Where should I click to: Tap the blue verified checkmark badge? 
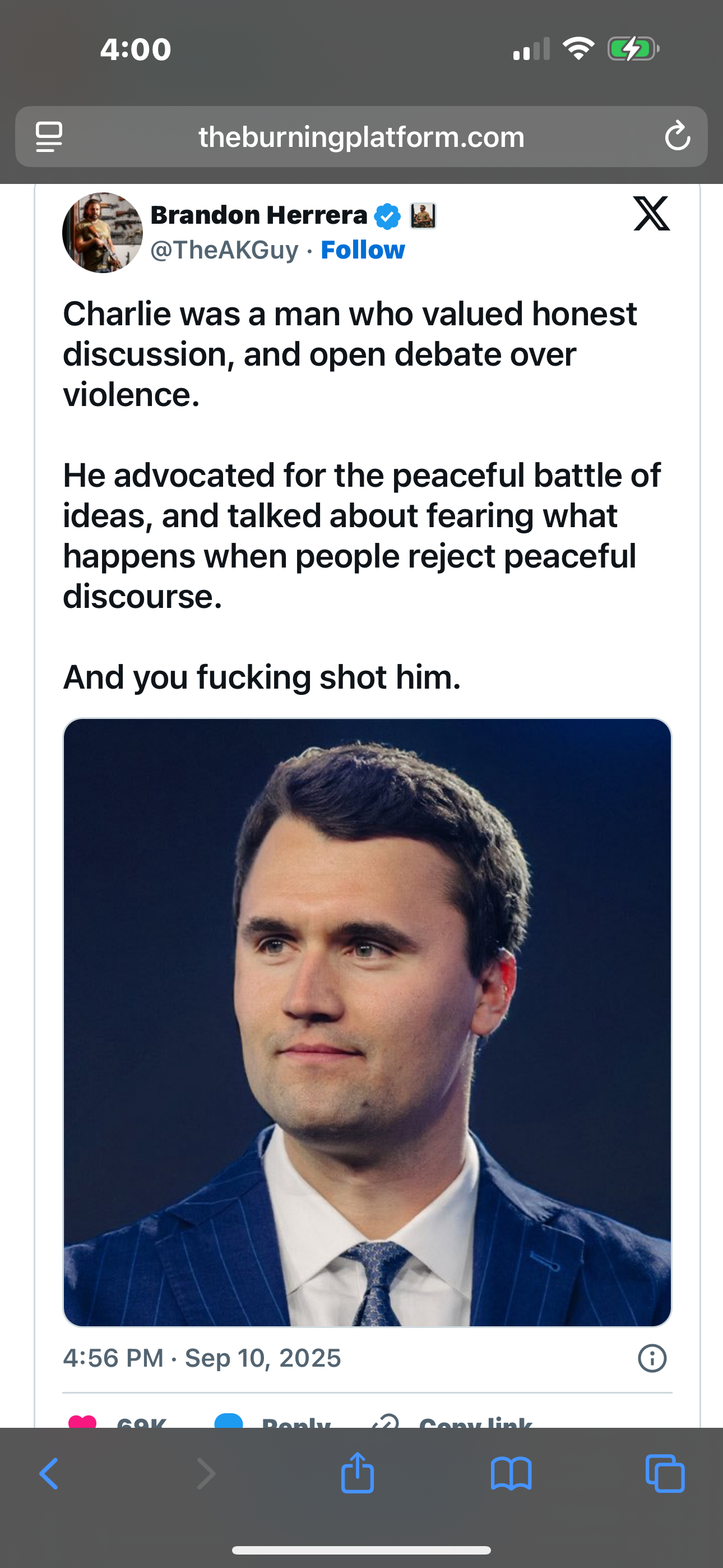(387, 216)
